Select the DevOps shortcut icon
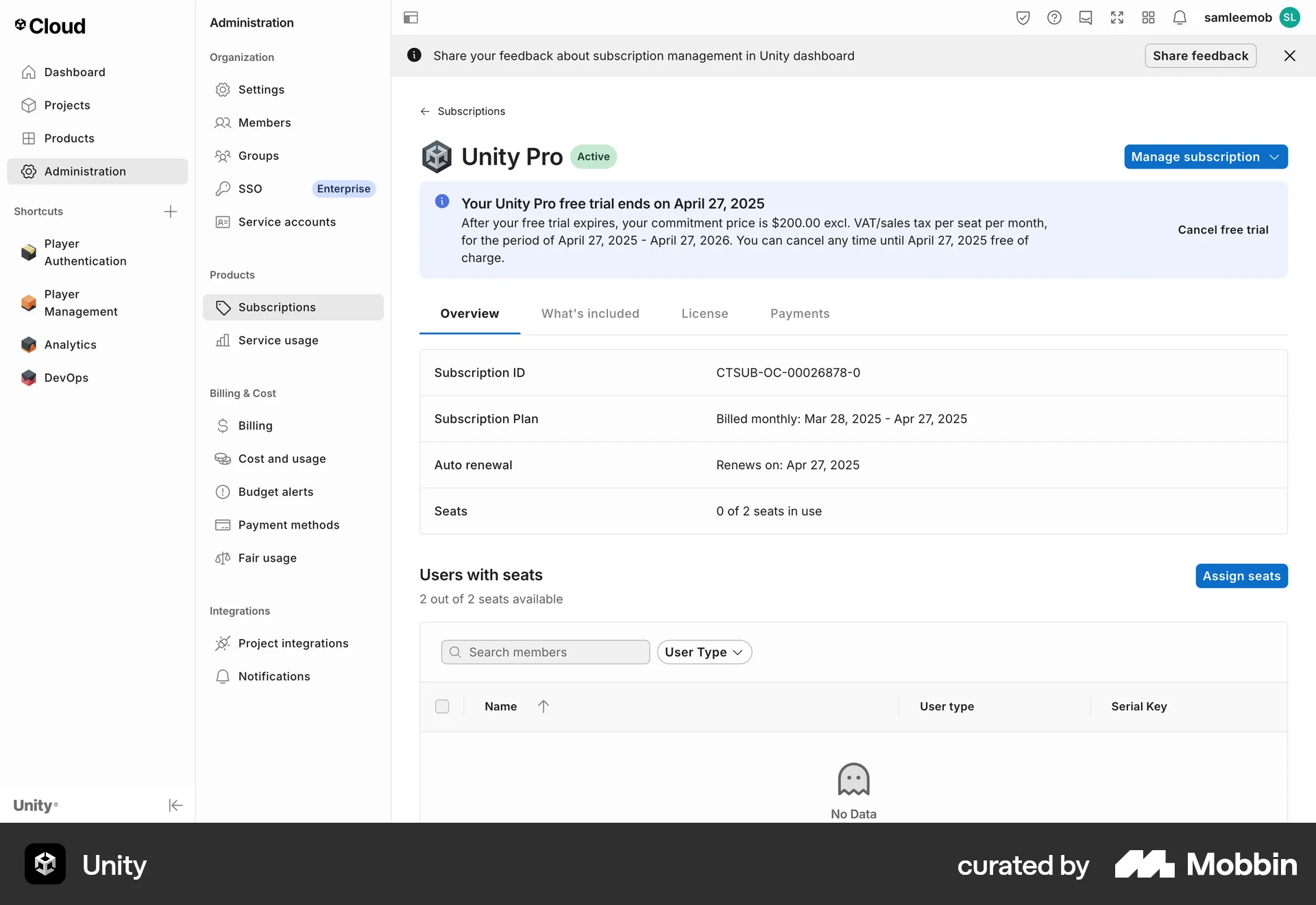This screenshot has width=1316, height=905. coord(28,378)
